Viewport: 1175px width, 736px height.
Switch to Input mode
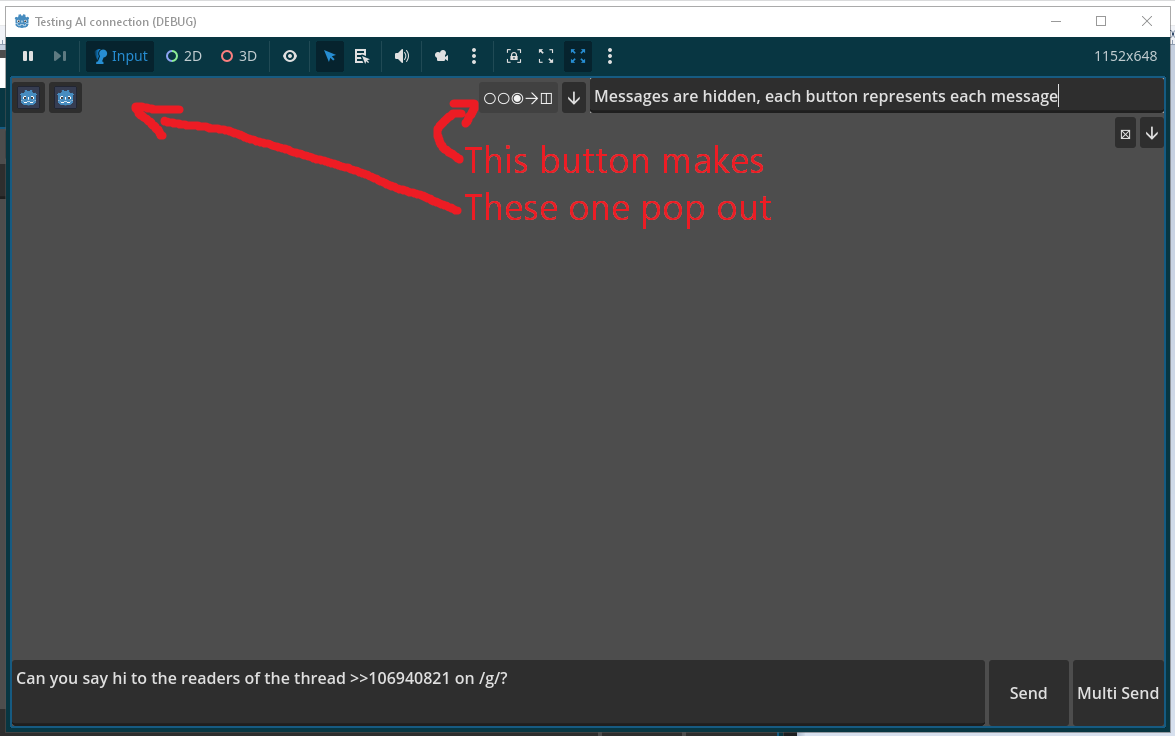point(120,56)
